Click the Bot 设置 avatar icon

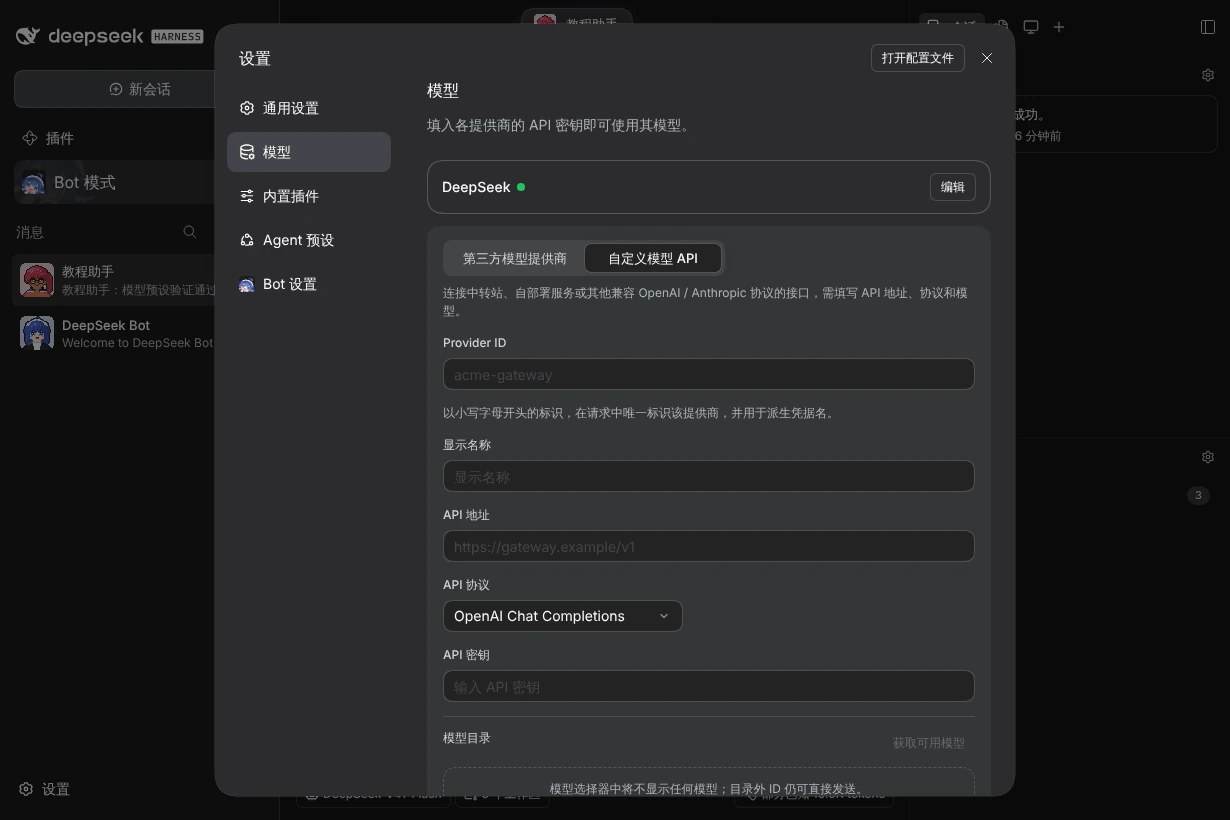click(247, 285)
